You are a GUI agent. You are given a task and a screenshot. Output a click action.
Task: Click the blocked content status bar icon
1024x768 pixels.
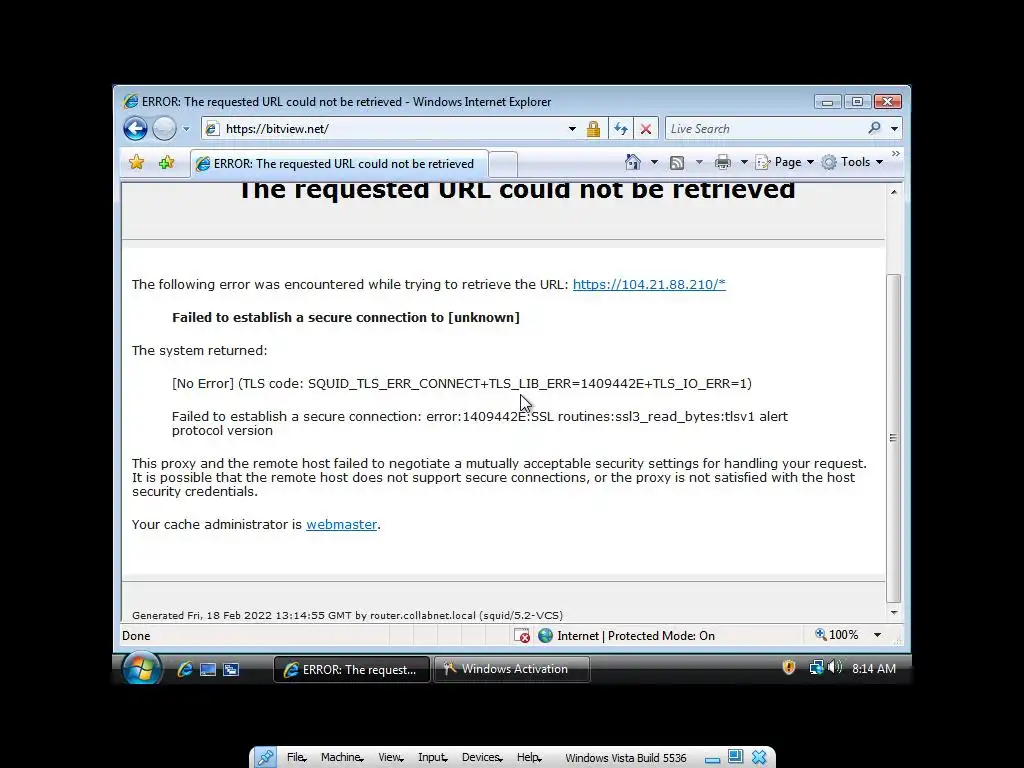coord(522,635)
